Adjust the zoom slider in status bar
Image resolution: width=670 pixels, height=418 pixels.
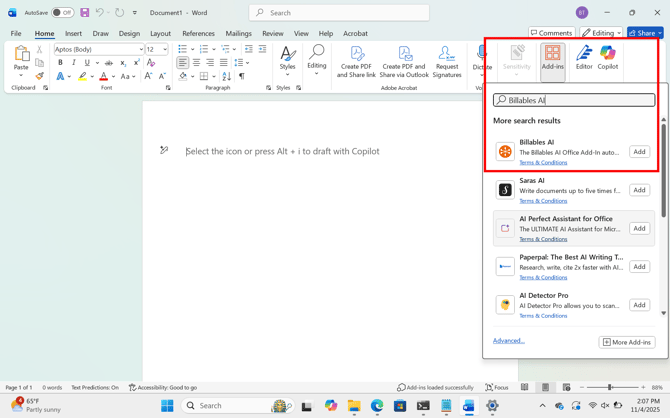pos(608,387)
